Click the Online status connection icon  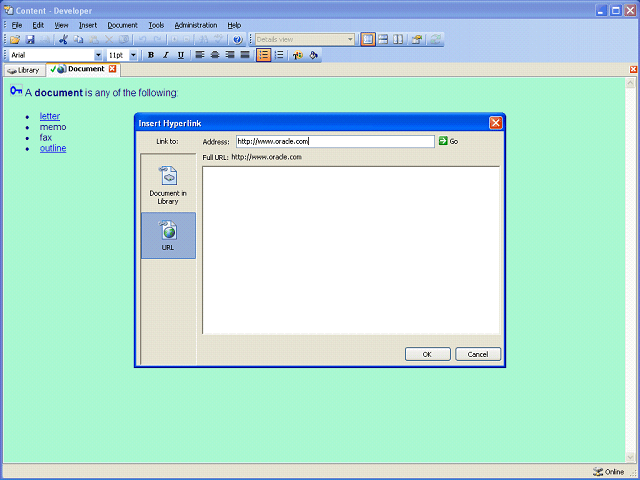598,472
